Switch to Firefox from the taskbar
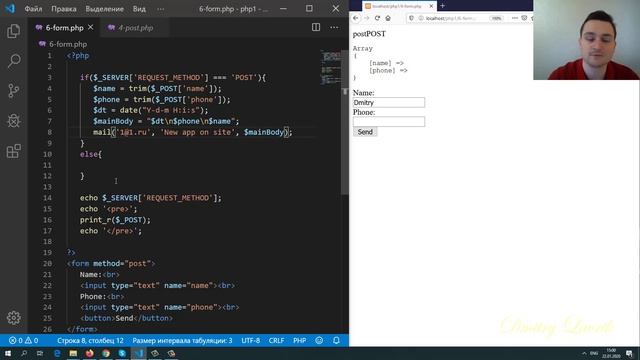The width and height of the screenshot is (640, 360). (x=89, y=353)
